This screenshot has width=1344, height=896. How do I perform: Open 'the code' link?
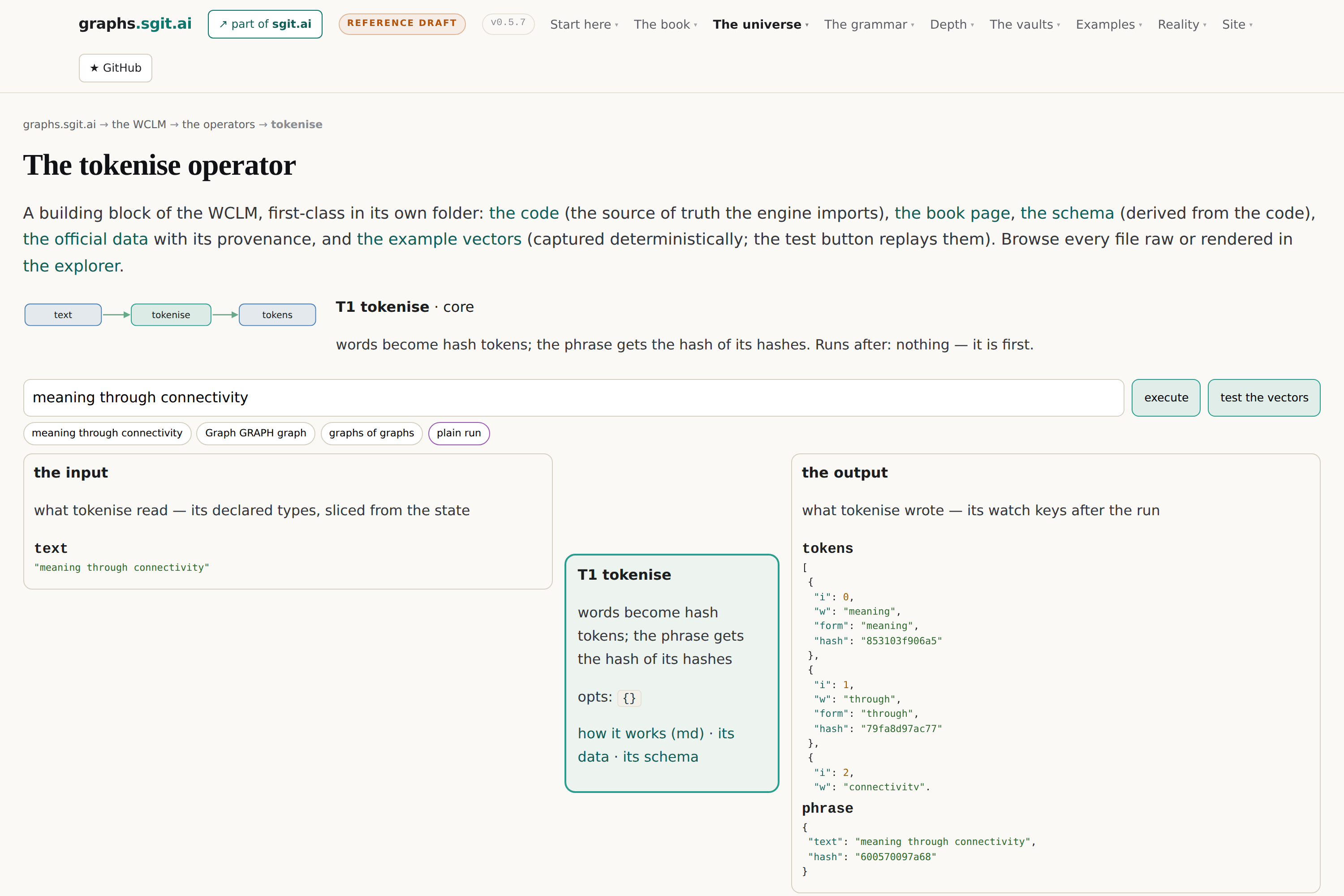click(x=523, y=213)
